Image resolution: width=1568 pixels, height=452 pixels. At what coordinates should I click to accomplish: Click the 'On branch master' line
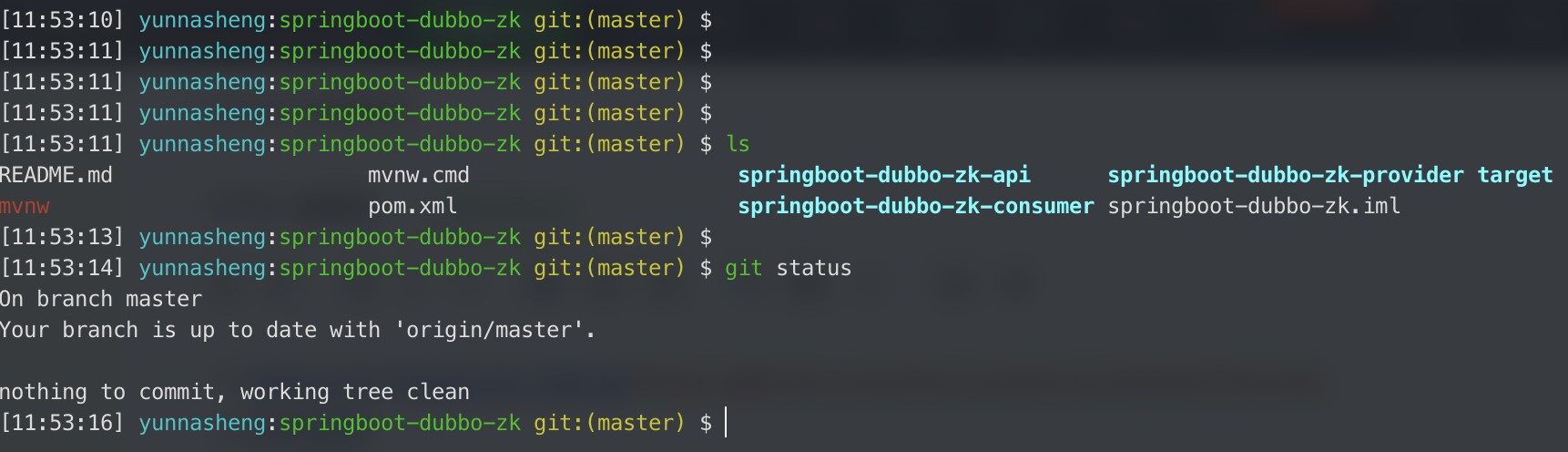tap(101, 299)
